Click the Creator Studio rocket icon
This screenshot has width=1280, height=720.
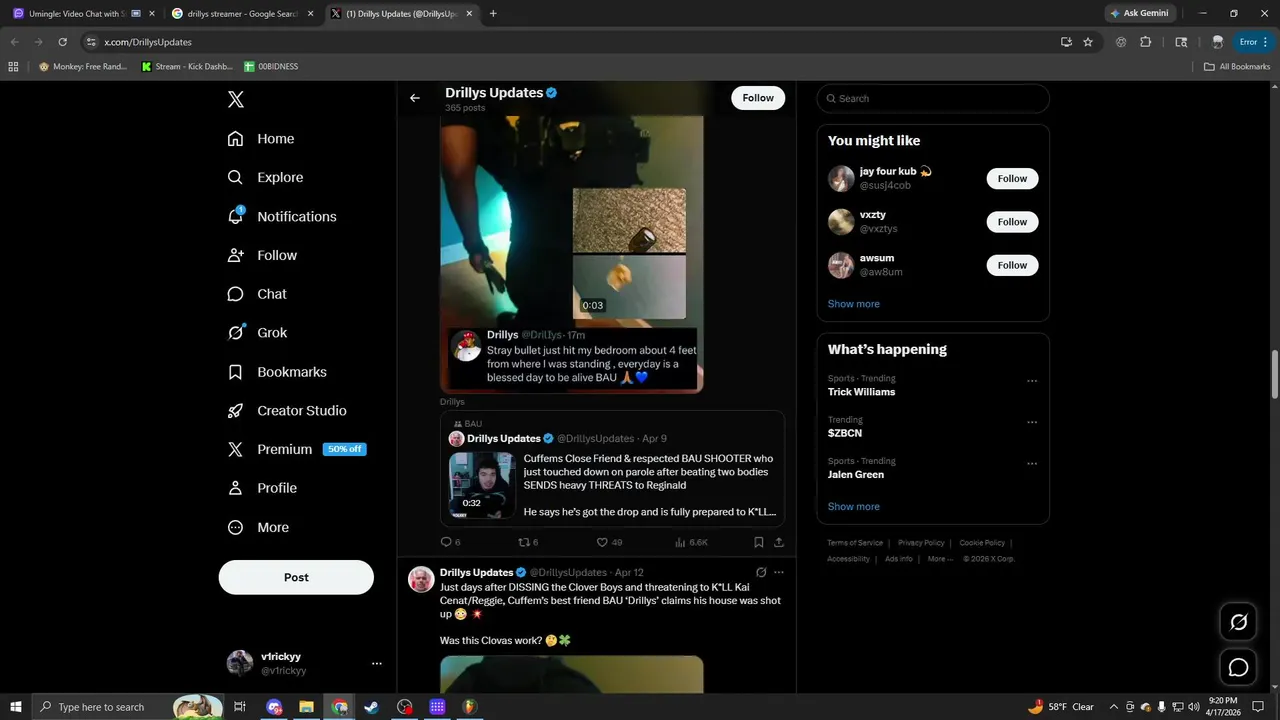tap(236, 411)
